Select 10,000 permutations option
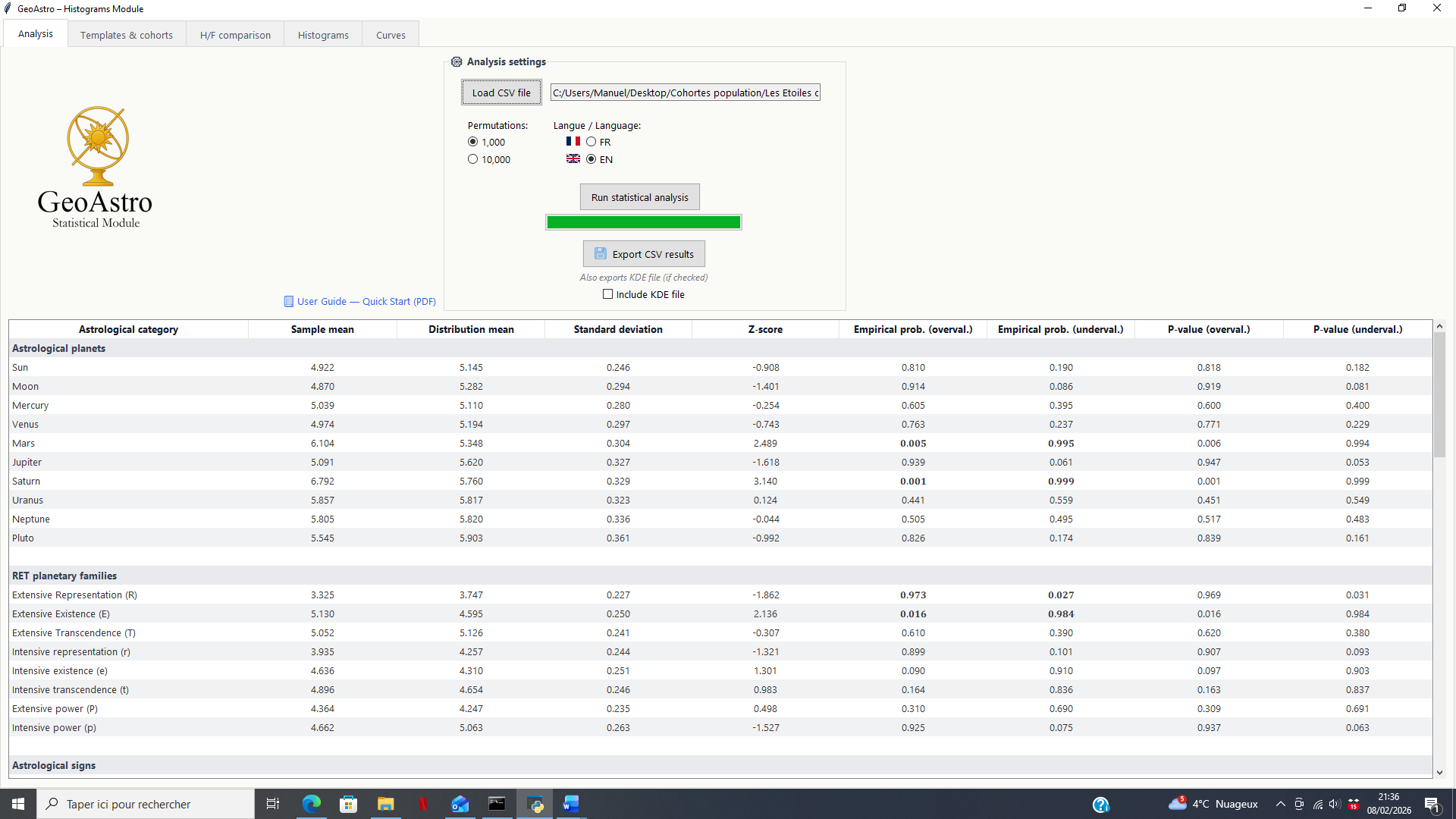This screenshot has height=819, width=1456. (x=473, y=159)
